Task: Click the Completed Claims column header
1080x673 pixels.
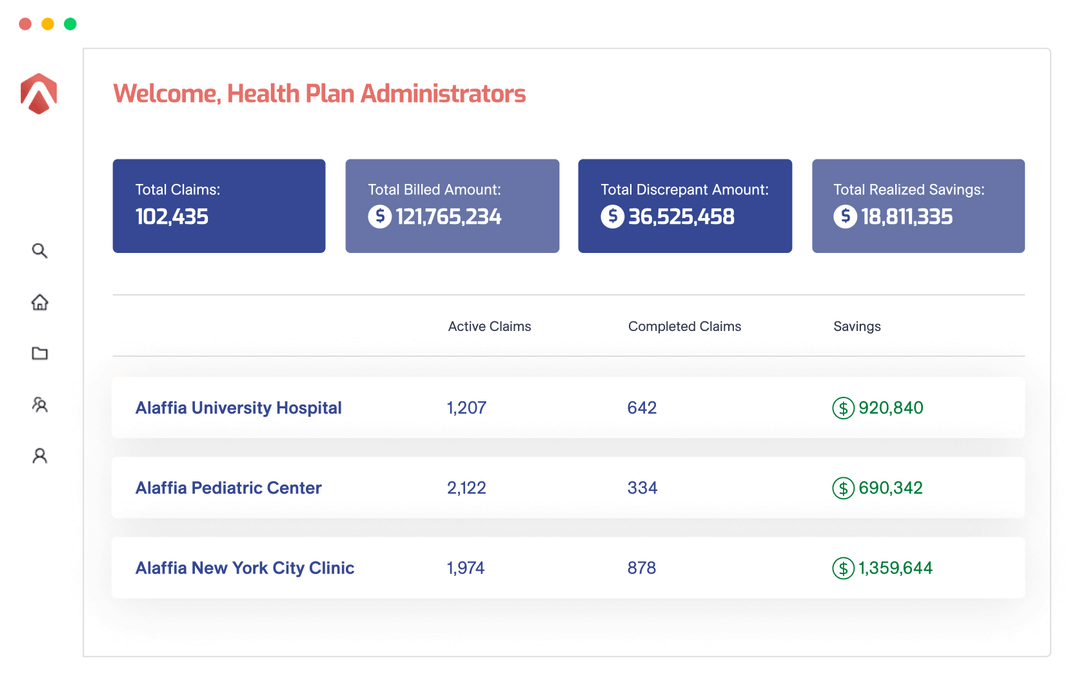Action: (x=684, y=326)
